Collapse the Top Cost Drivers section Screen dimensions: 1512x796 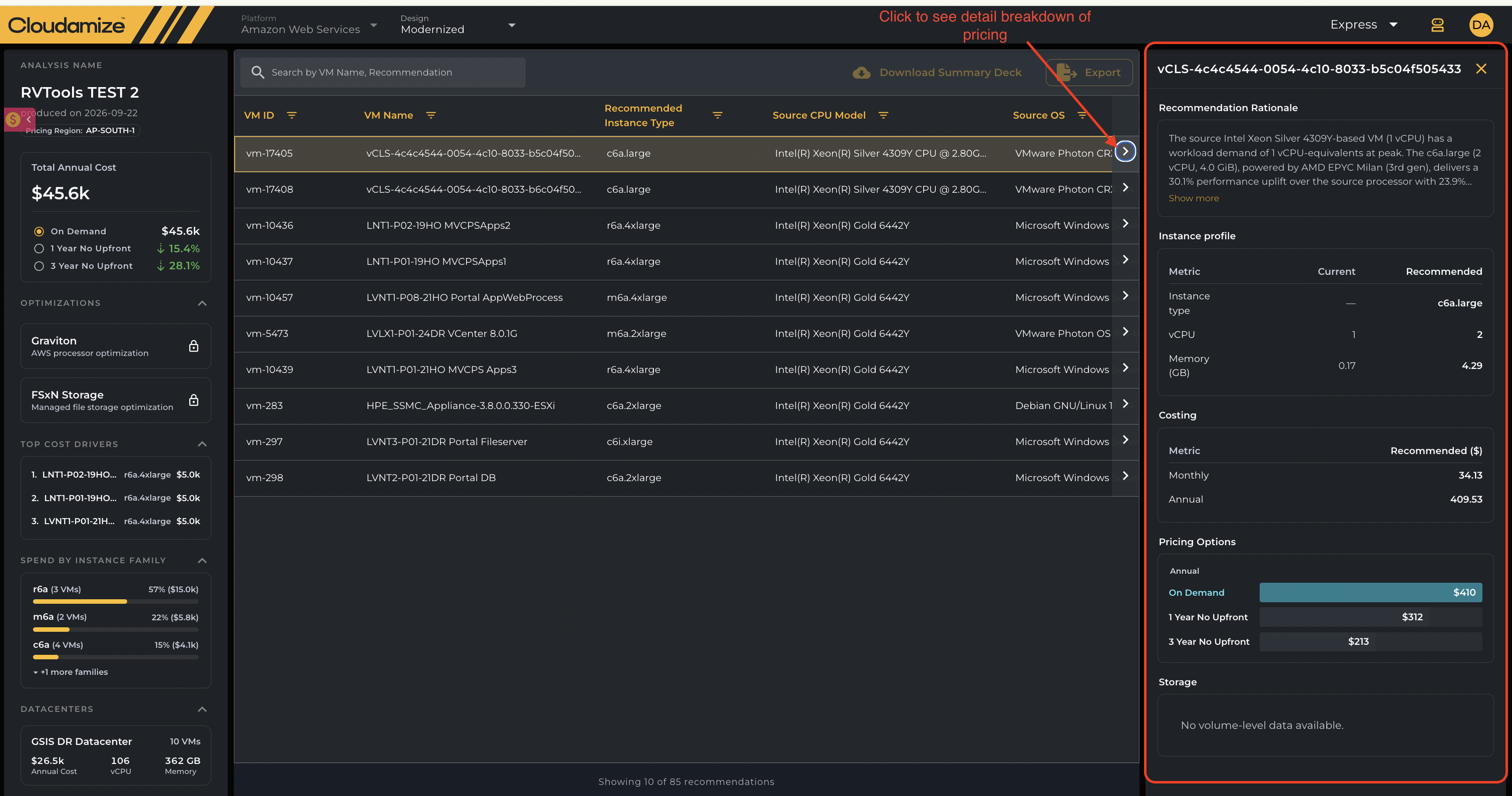tap(202, 444)
